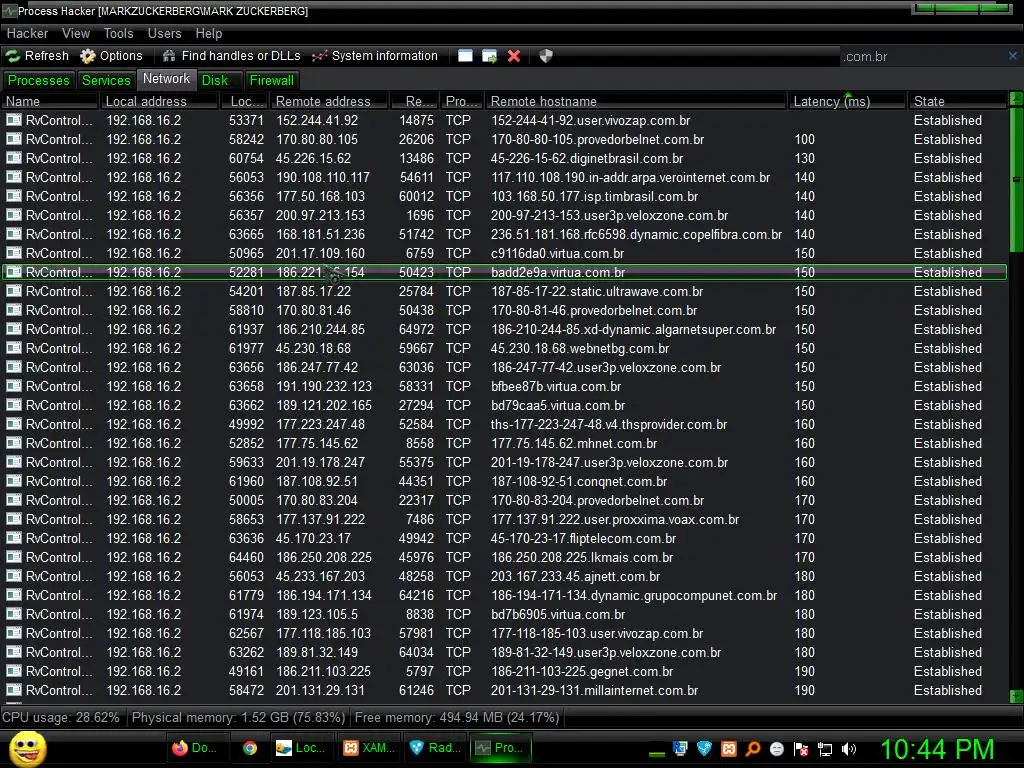
Task: Select hostname badd2e9a.virtua.com.br
Action: pos(558,272)
